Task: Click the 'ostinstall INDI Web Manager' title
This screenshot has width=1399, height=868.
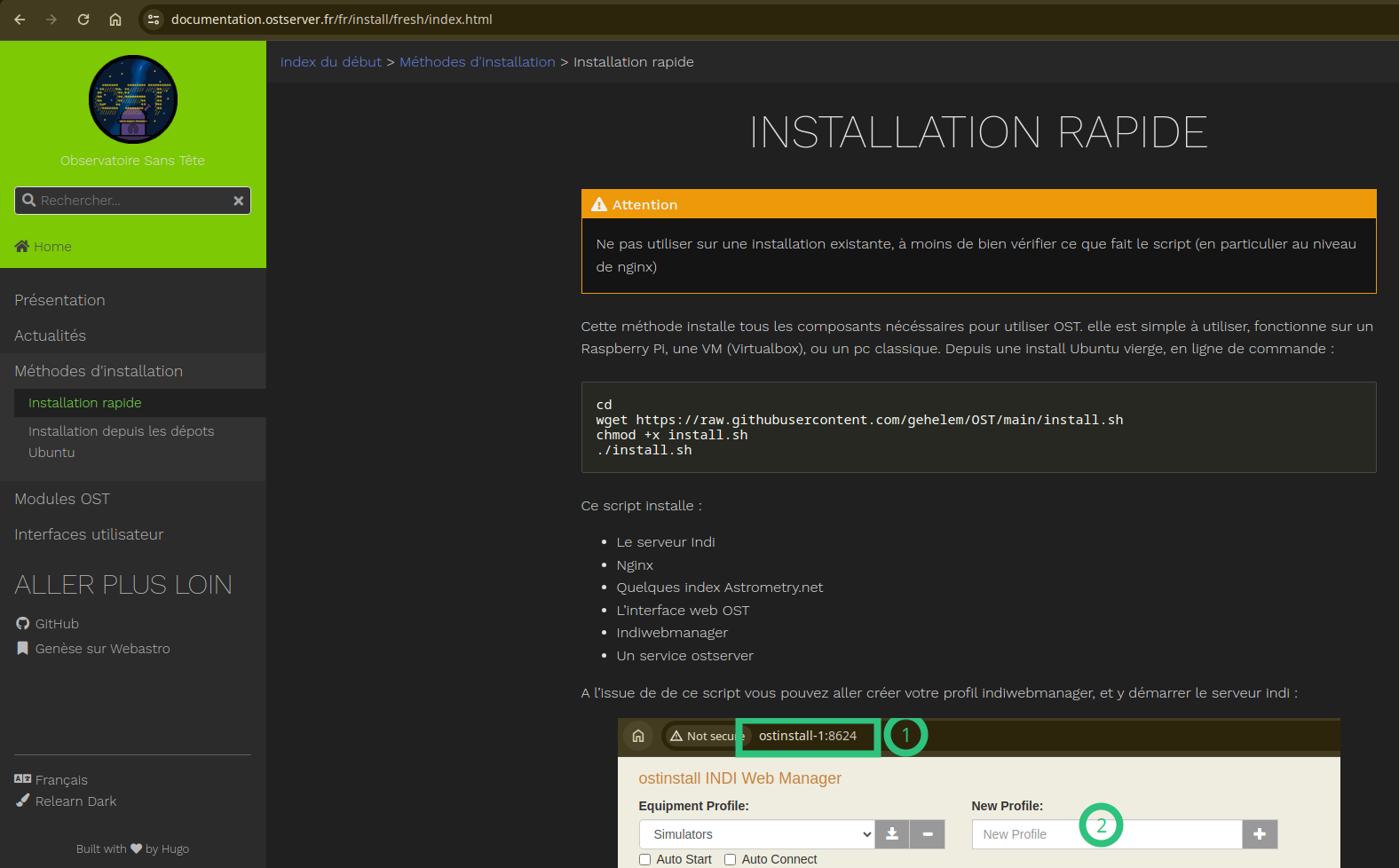Action: pos(740,778)
